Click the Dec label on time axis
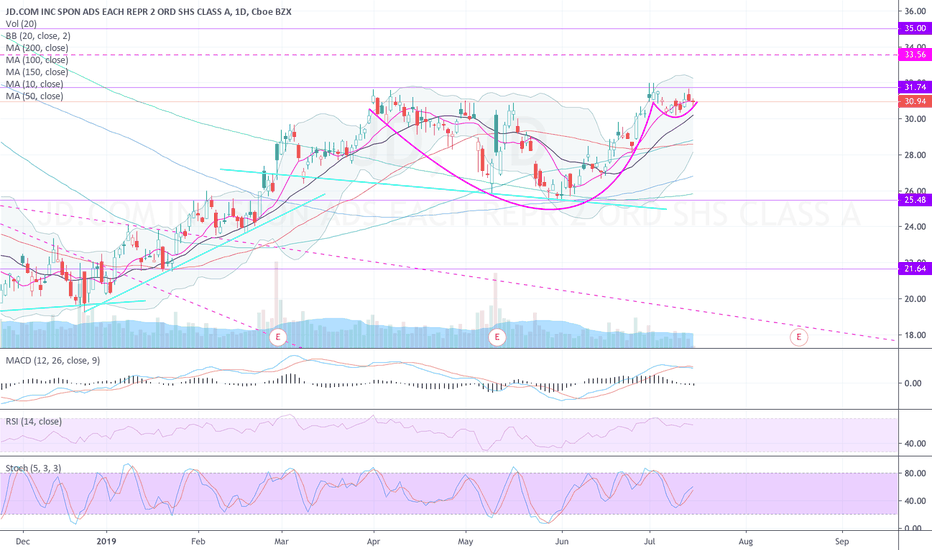Viewport: 932px width, 550px height. (23, 541)
